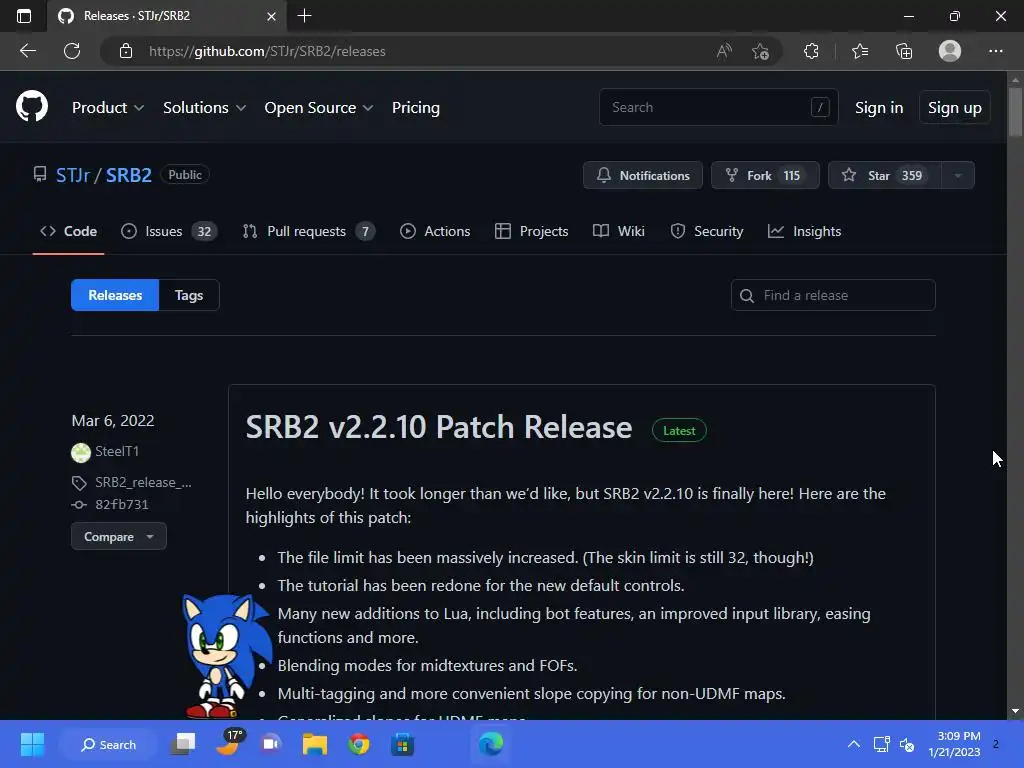1024x768 pixels.
Task: Open the GitHub homepage logo
Action: point(32,106)
